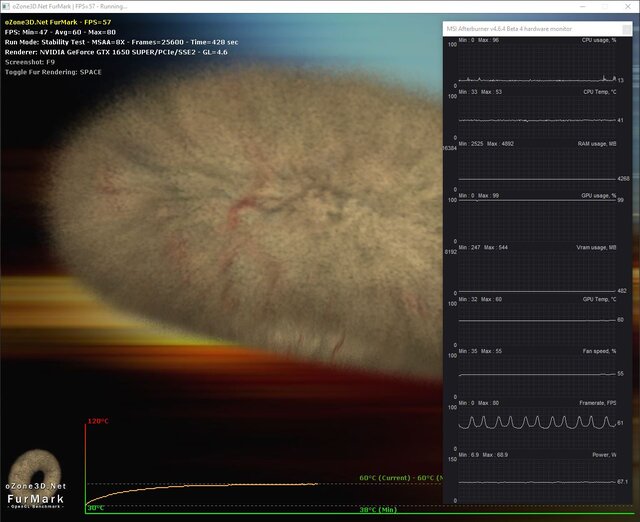Click the Renderer info text line
The width and height of the screenshot is (640, 522).
pos(116,52)
